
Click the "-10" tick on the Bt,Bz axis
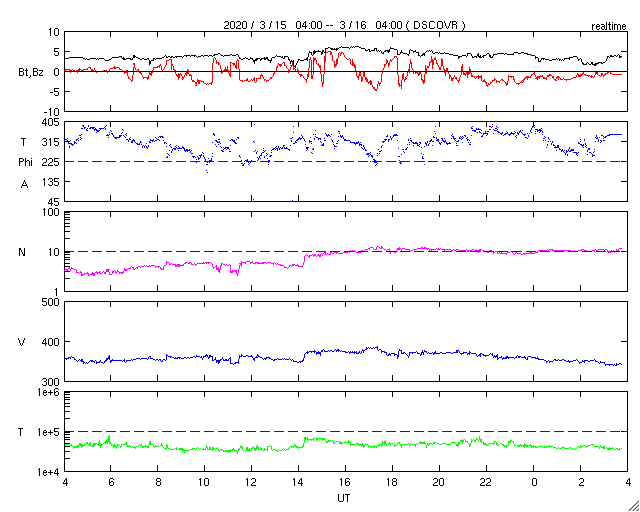tap(53, 112)
